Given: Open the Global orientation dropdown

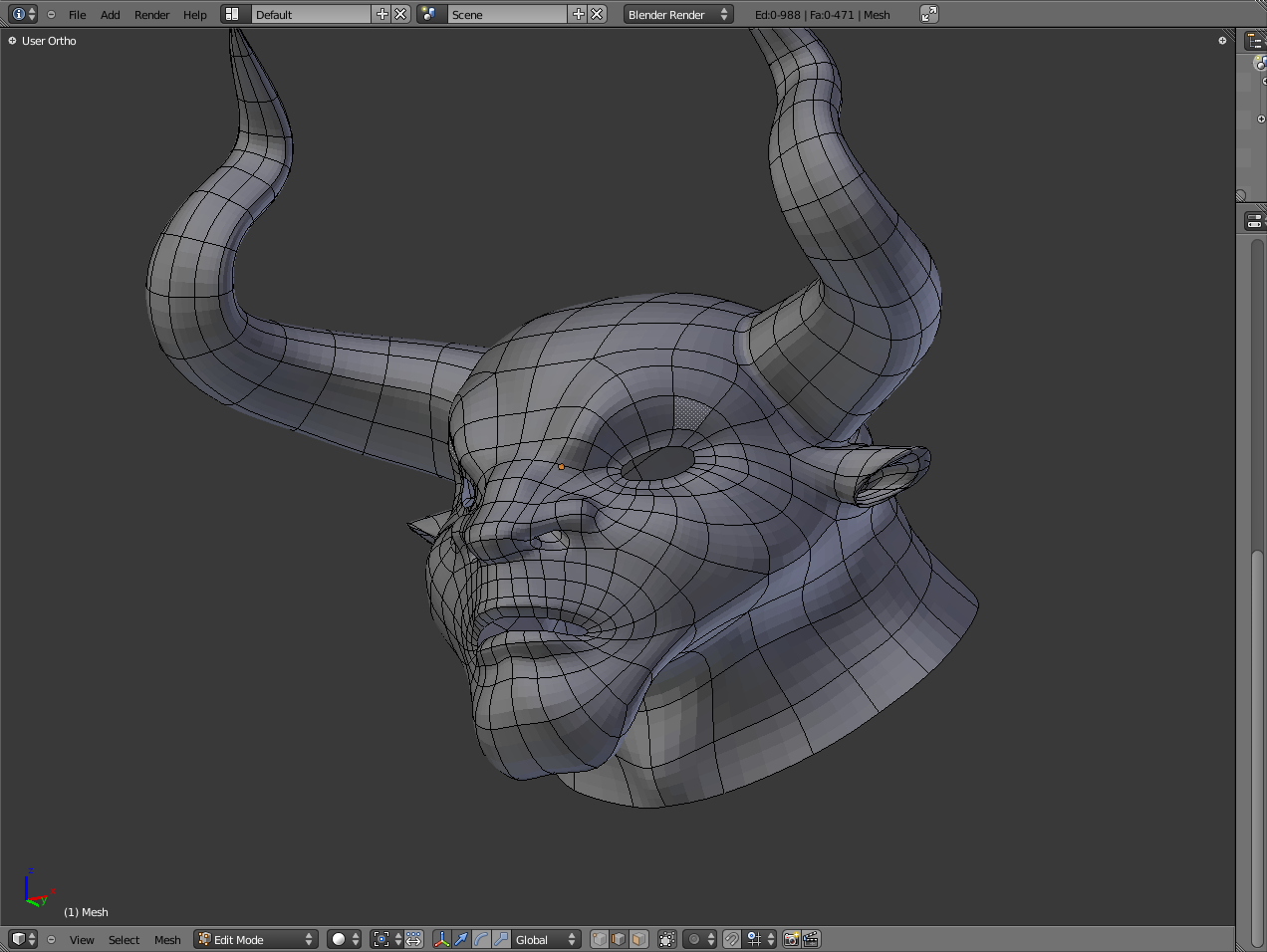Looking at the screenshot, I should pos(546,939).
